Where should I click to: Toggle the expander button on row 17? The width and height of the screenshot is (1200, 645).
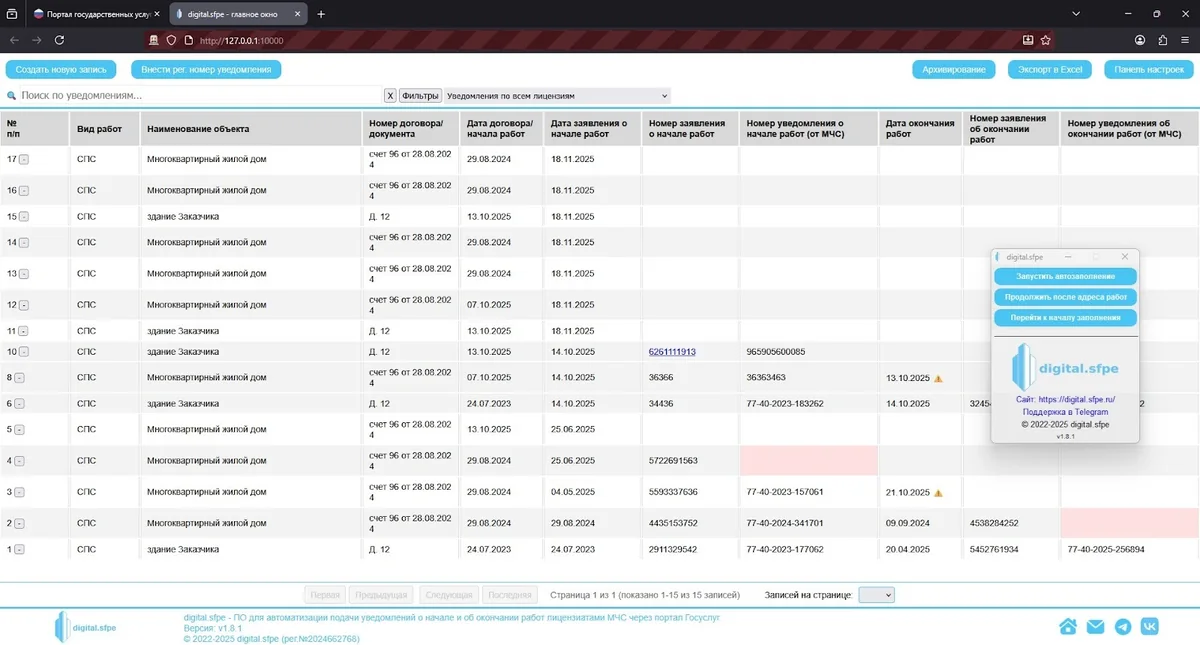click(24, 159)
